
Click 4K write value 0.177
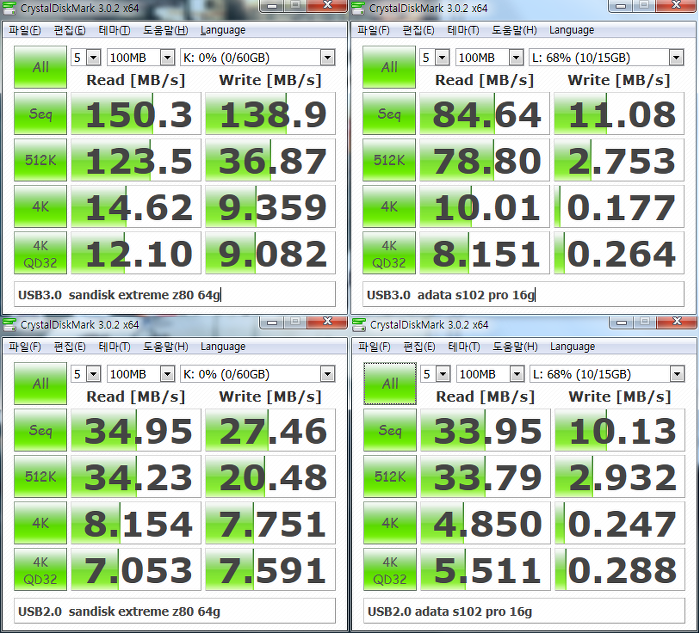tap(619, 206)
